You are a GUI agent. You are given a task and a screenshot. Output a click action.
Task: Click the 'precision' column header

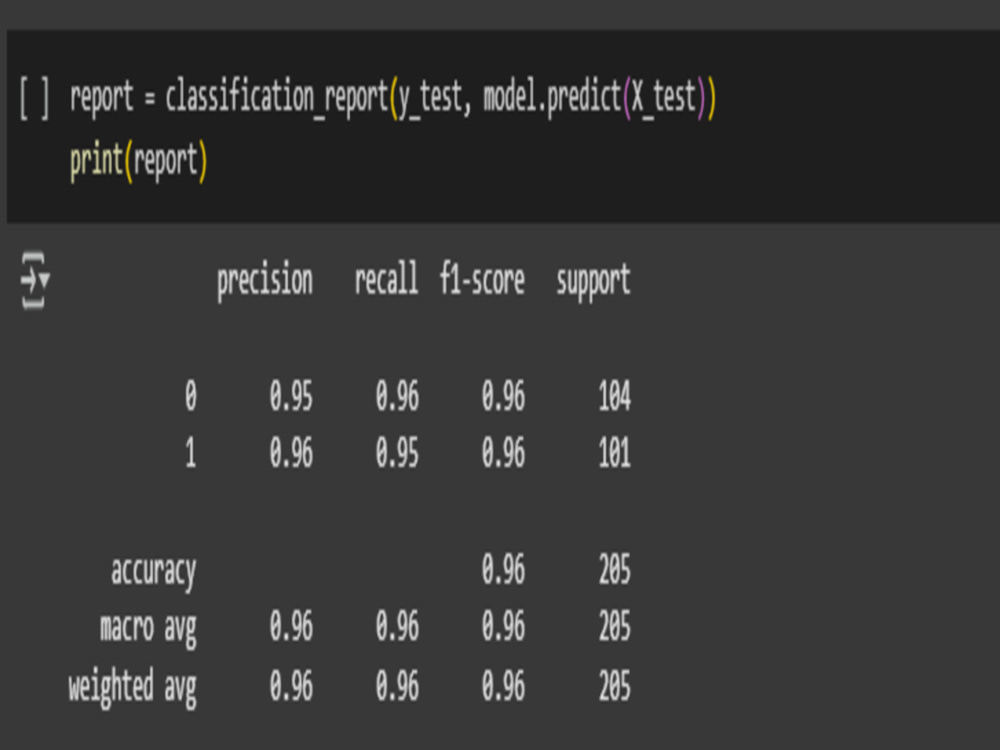[265, 281]
